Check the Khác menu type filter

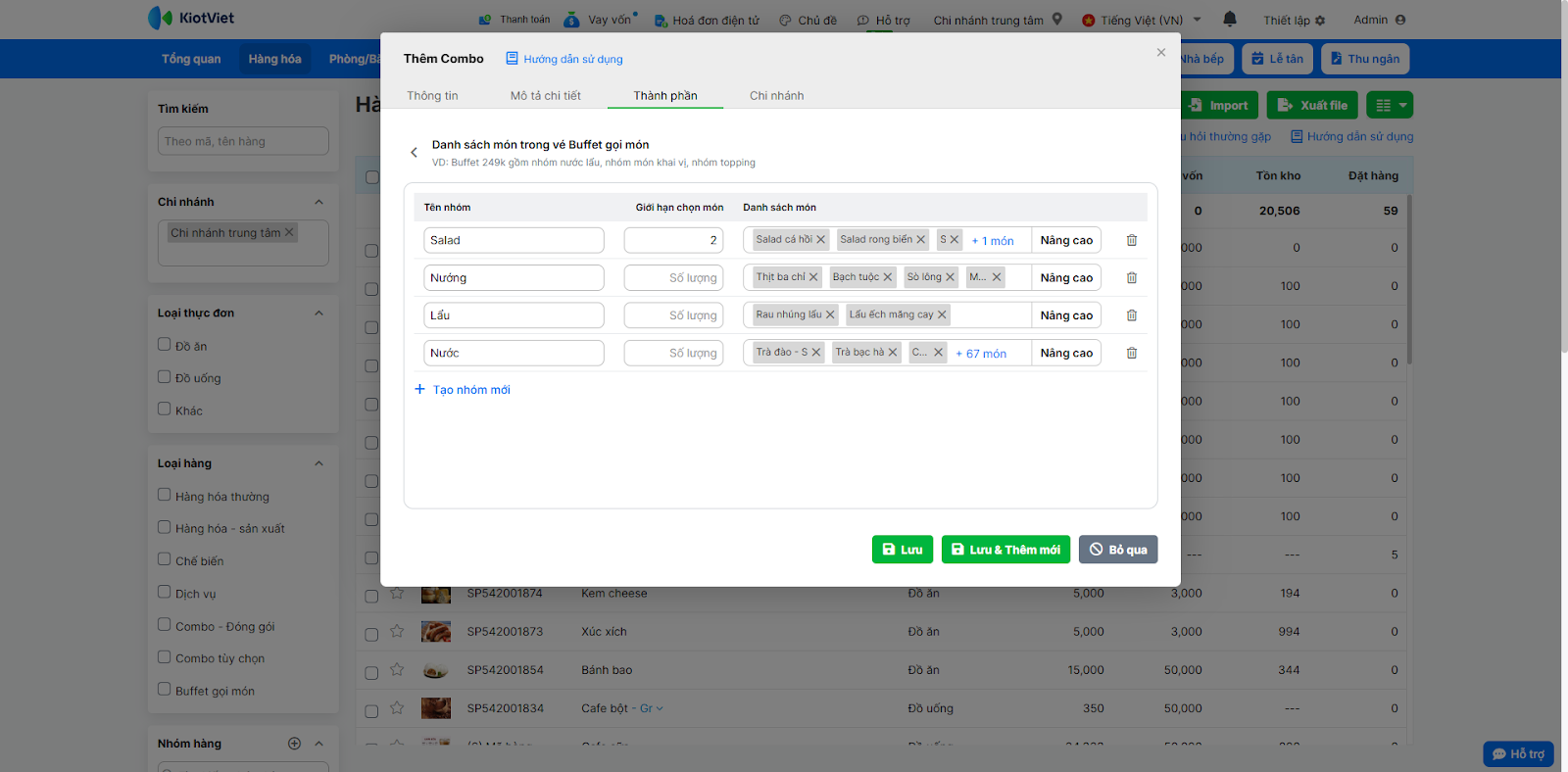coord(165,409)
